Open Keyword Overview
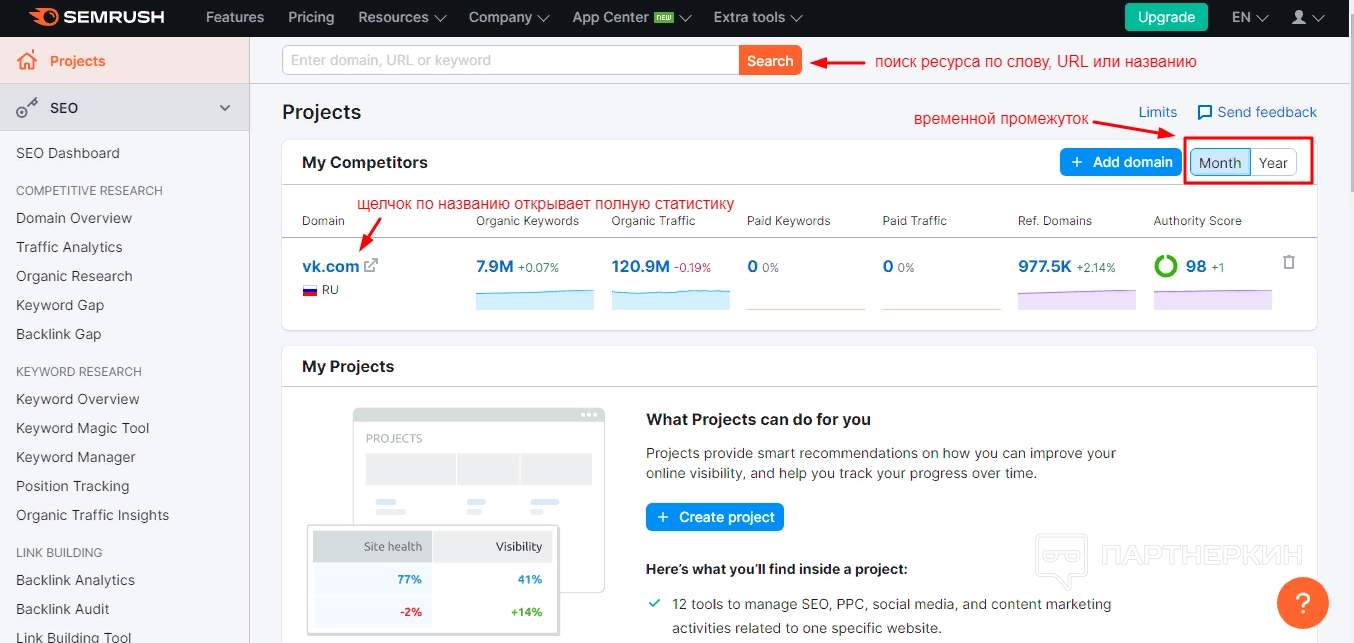 (x=78, y=399)
